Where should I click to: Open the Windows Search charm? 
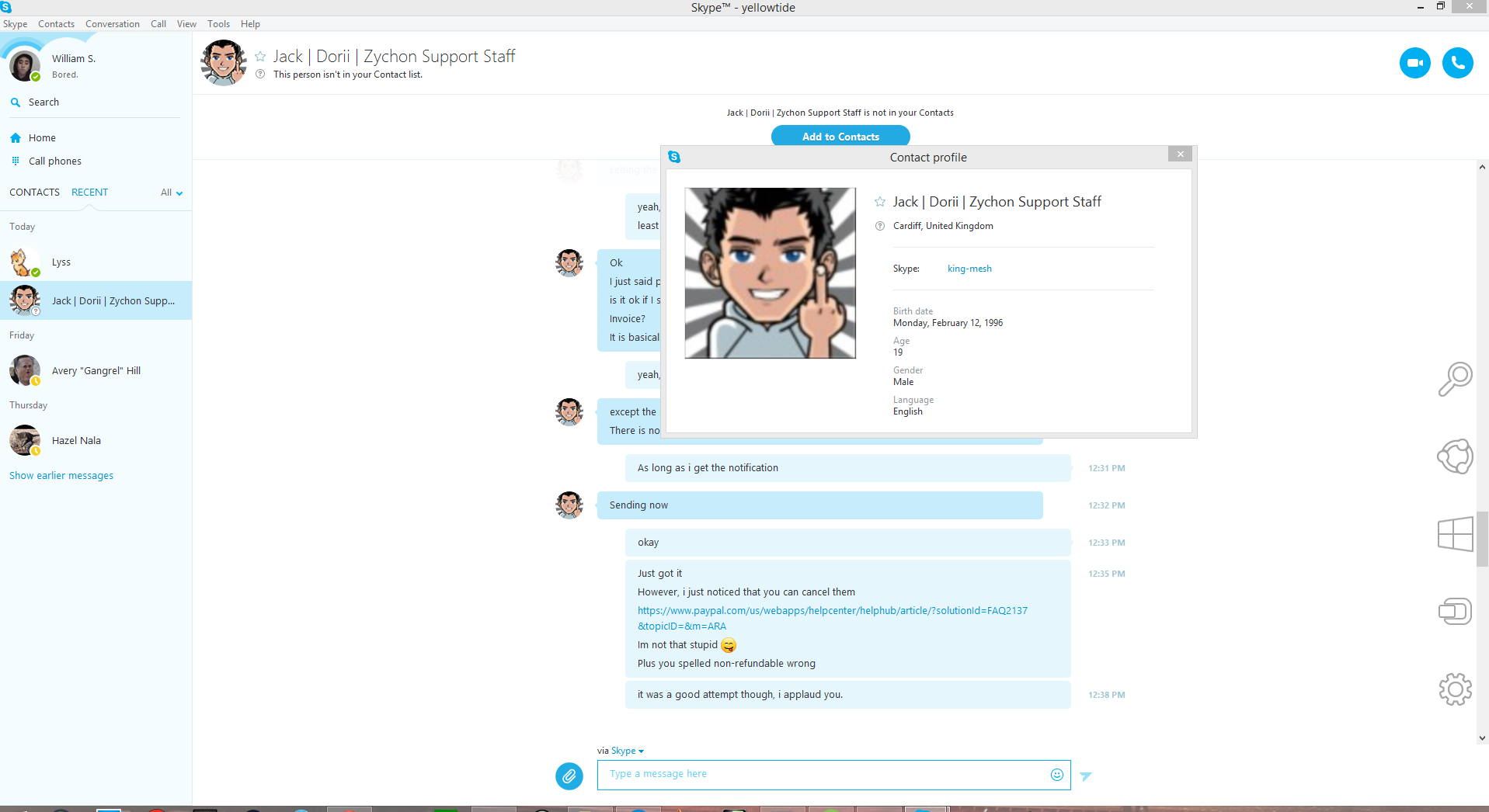click(x=1455, y=380)
